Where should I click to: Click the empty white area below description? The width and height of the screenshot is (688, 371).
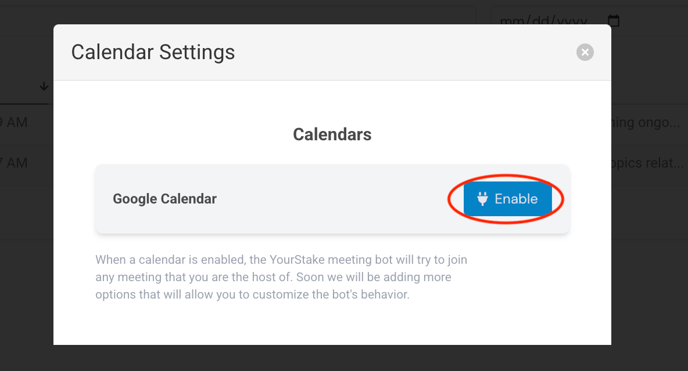tap(332, 324)
